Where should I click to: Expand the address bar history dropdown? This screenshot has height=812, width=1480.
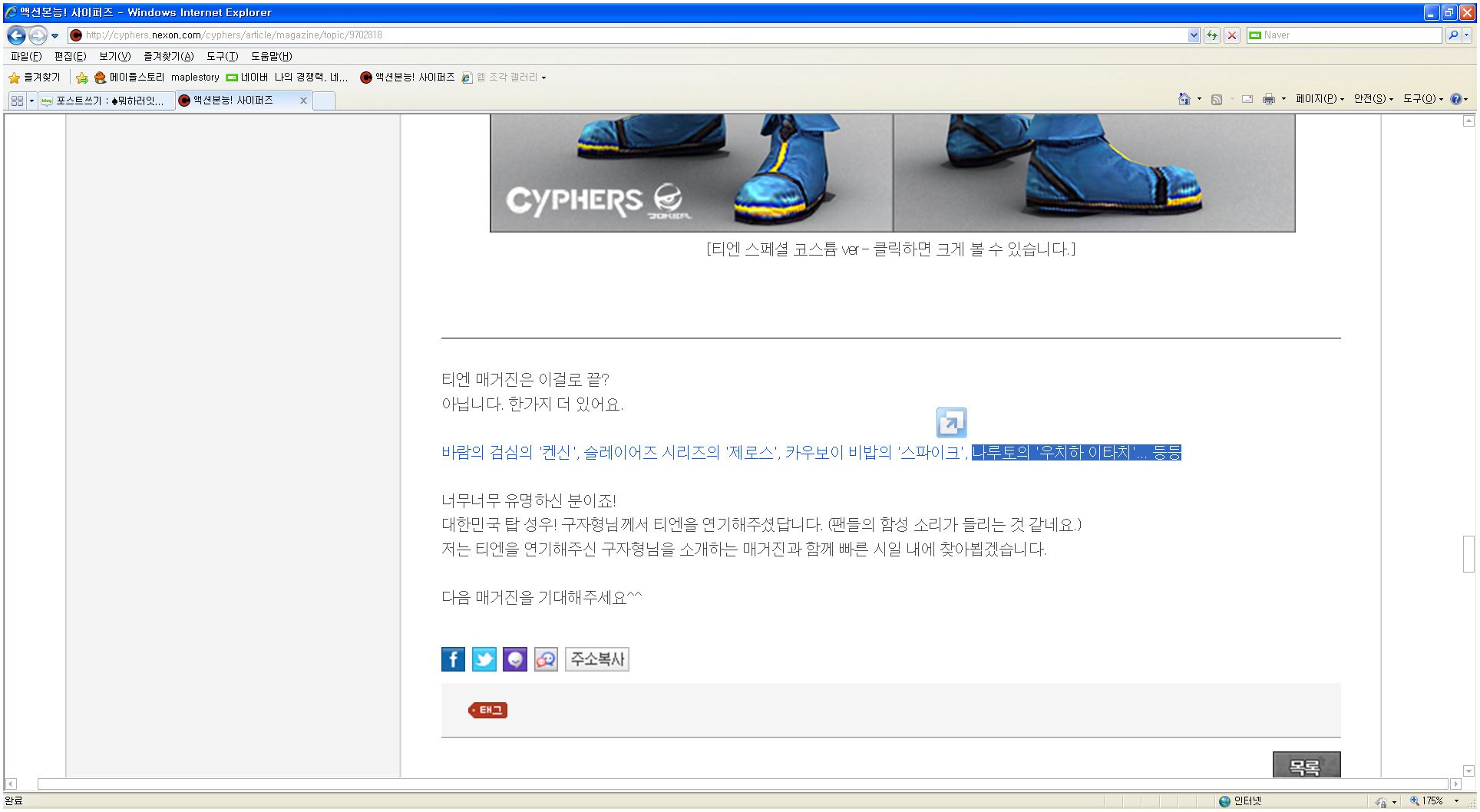1194,35
